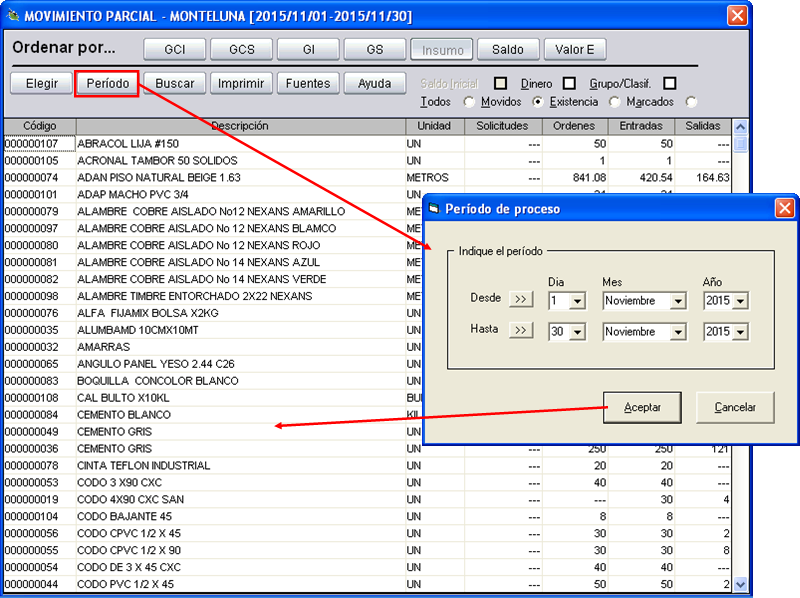The image size is (800, 598).
Task: Select row ACRONAL TAMBOR 50 SOLIDOS
Action: coord(367,161)
